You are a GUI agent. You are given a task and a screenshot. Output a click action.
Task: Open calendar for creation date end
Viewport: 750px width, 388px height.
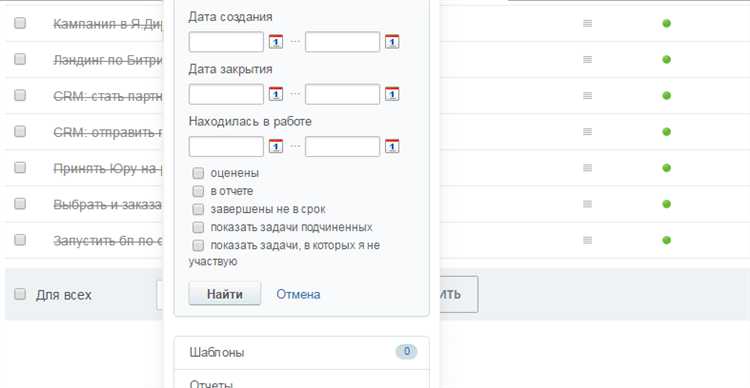(x=392, y=42)
